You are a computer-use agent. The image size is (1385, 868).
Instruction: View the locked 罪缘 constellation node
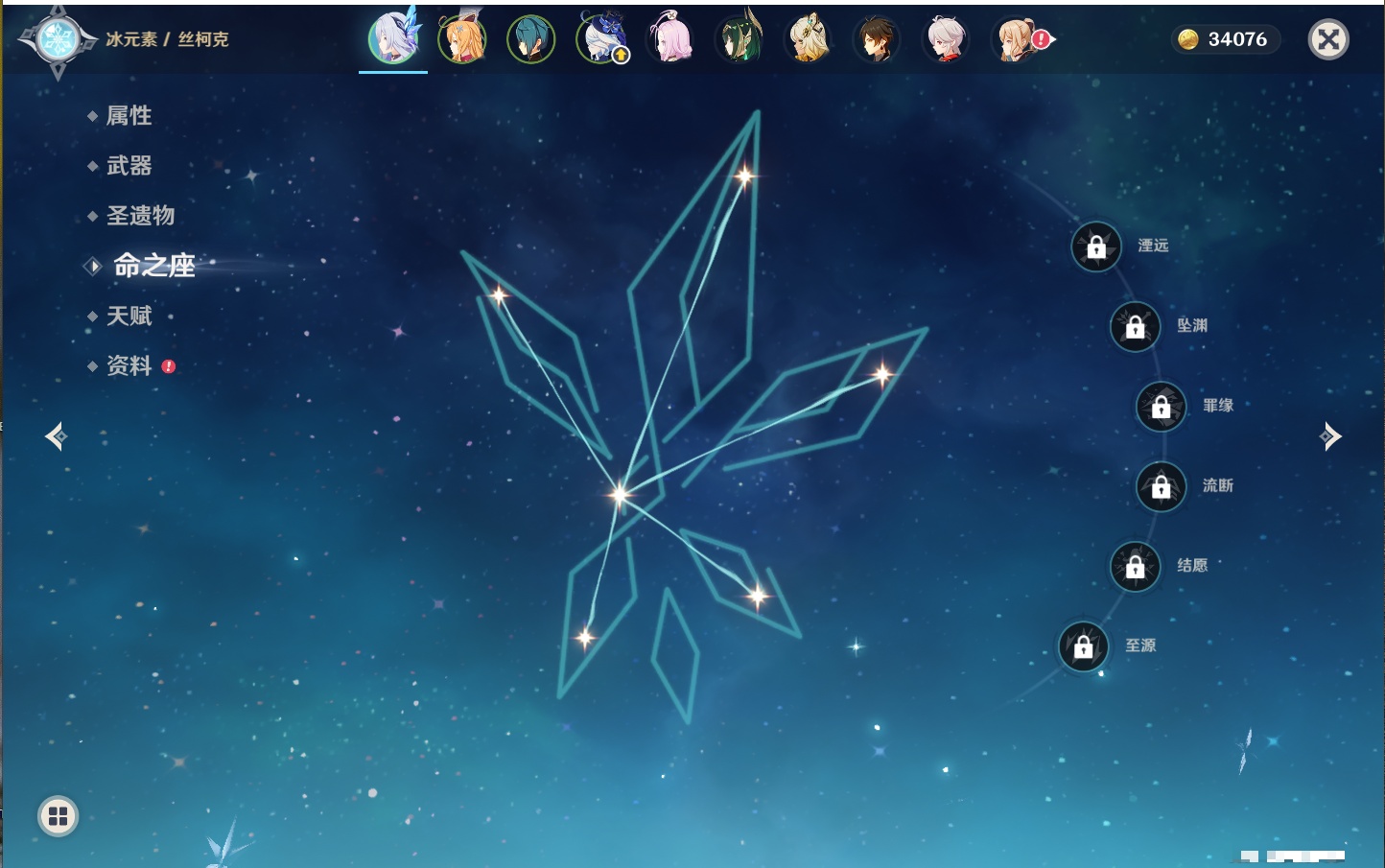click(1162, 406)
